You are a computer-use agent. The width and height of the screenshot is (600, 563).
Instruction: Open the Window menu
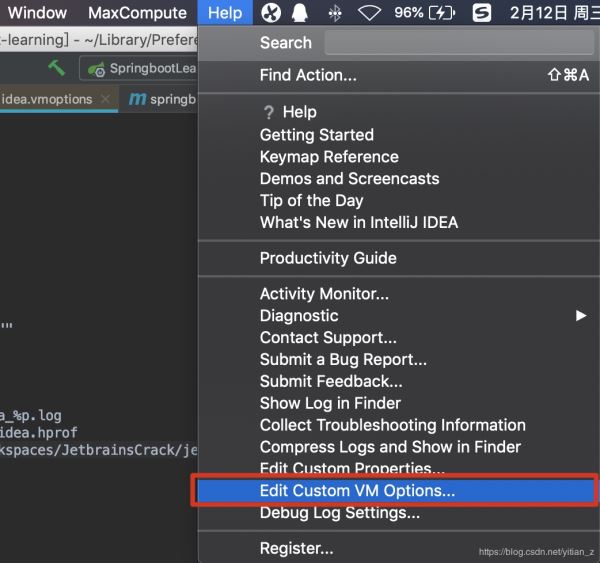pos(37,13)
